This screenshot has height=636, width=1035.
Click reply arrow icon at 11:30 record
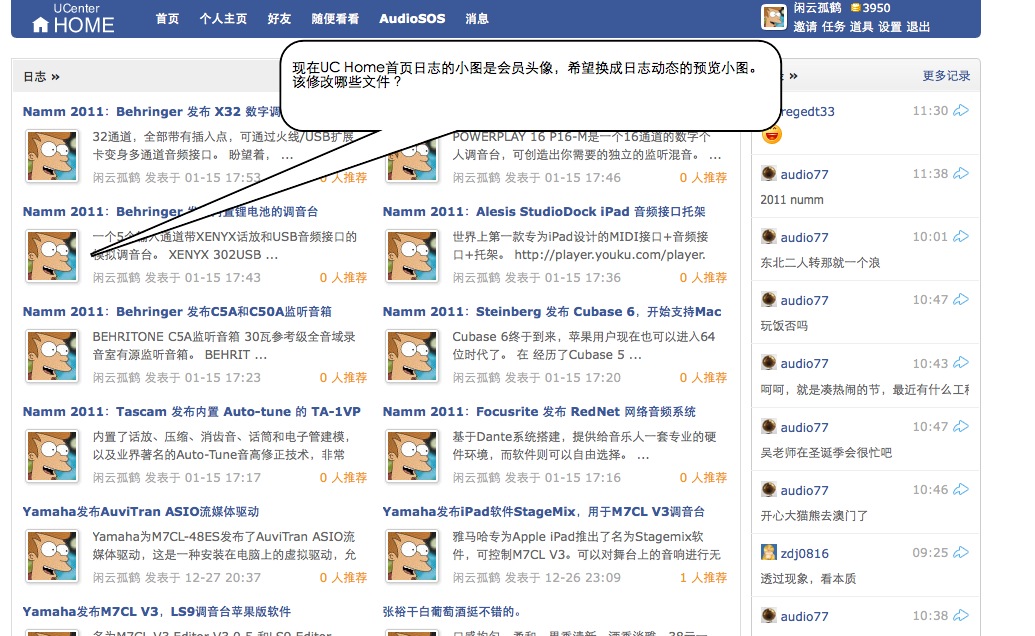(x=961, y=110)
